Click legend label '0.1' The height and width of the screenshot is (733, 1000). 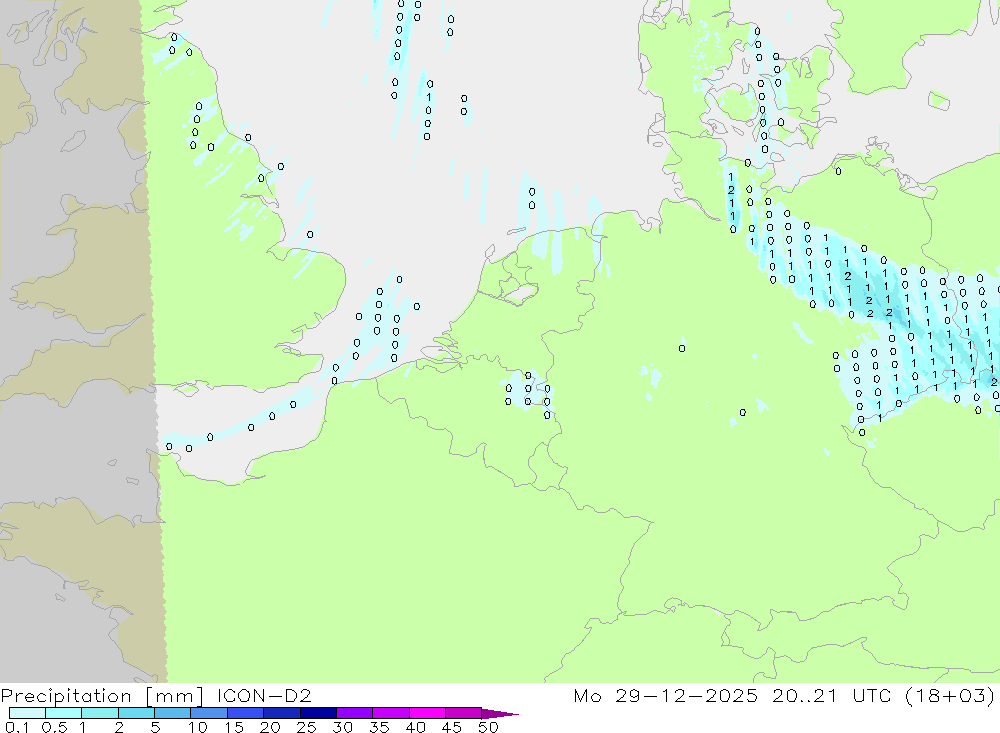[x=17, y=727]
